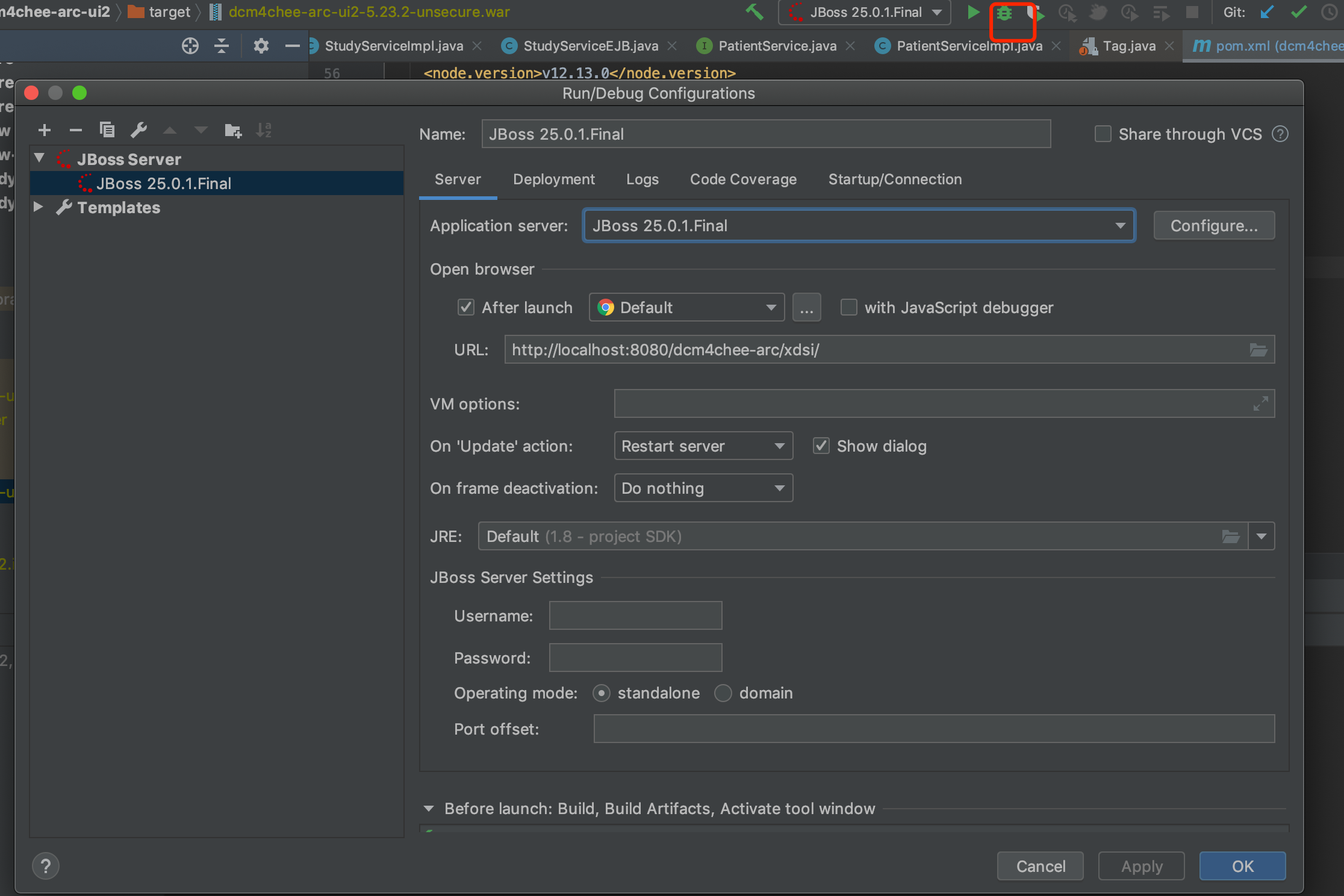Click browser ellipsis button
Image resolution: width=1344 pixels, height=896 pixels.
(x=807, y=307)
